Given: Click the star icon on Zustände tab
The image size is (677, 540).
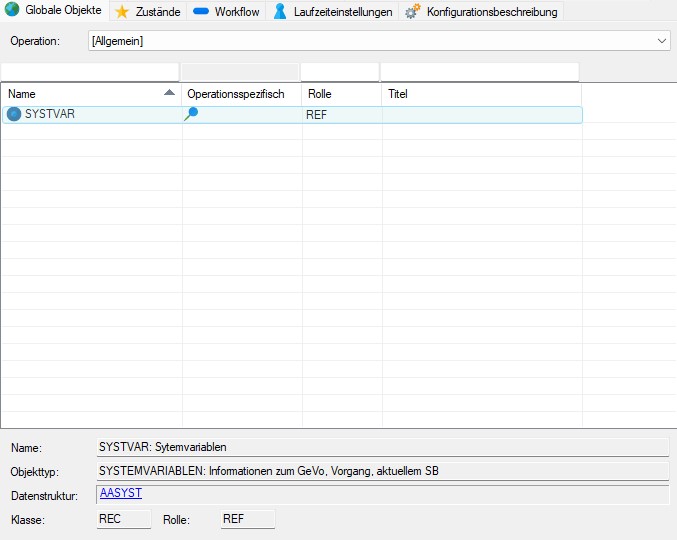Looking at the screenshot, I should click(x=122, y=11).
